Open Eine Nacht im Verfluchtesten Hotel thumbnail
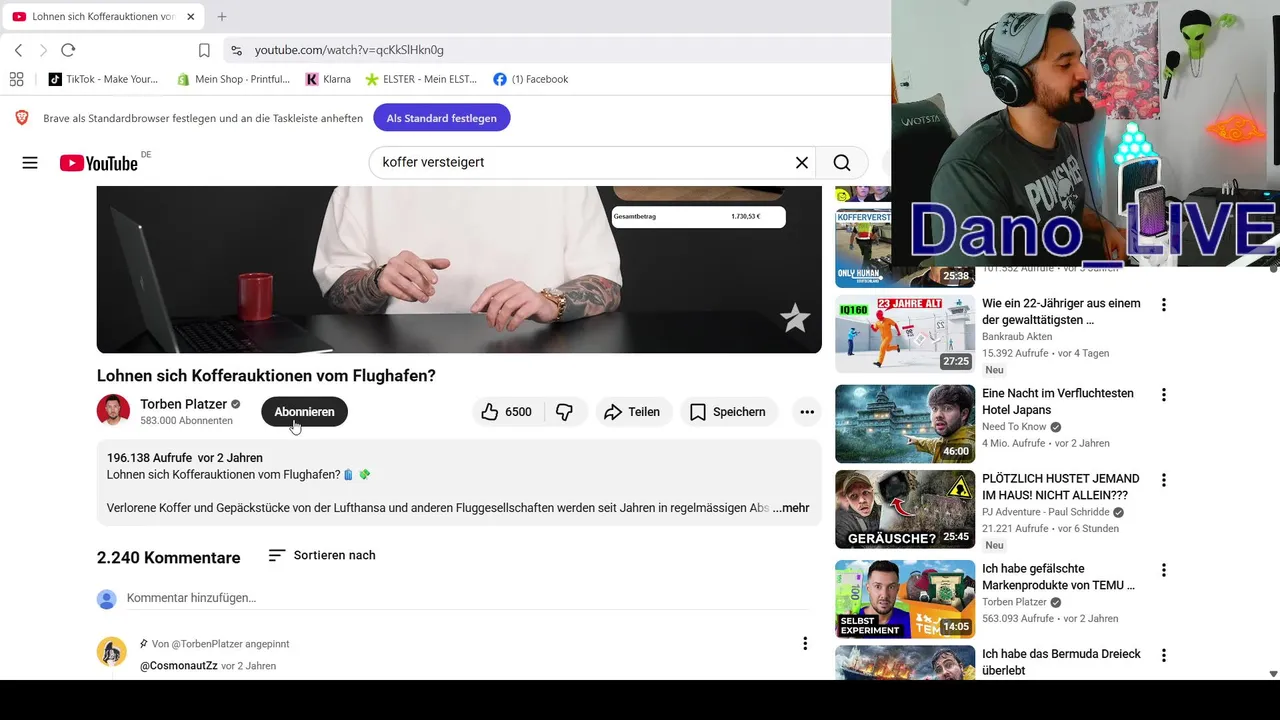Viewport: 1280px width, 720px height. 905,424
